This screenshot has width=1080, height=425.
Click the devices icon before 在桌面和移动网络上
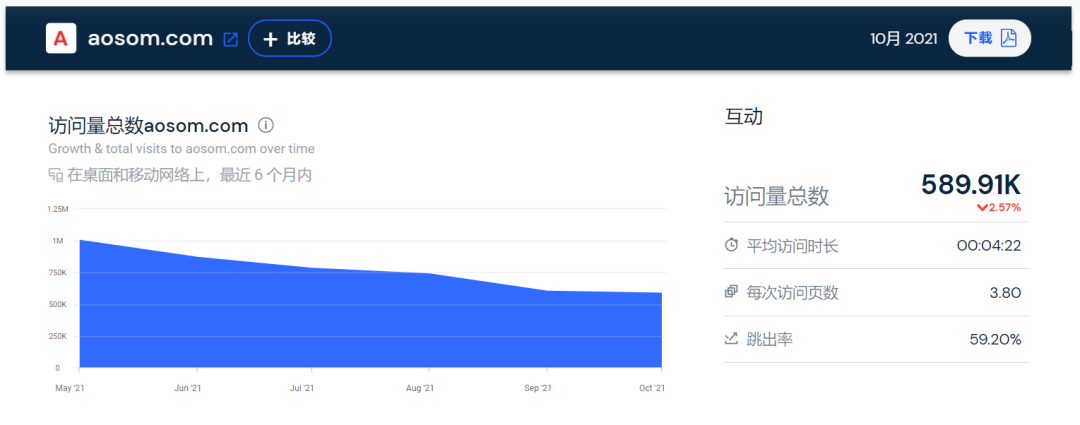pos(56,176)
